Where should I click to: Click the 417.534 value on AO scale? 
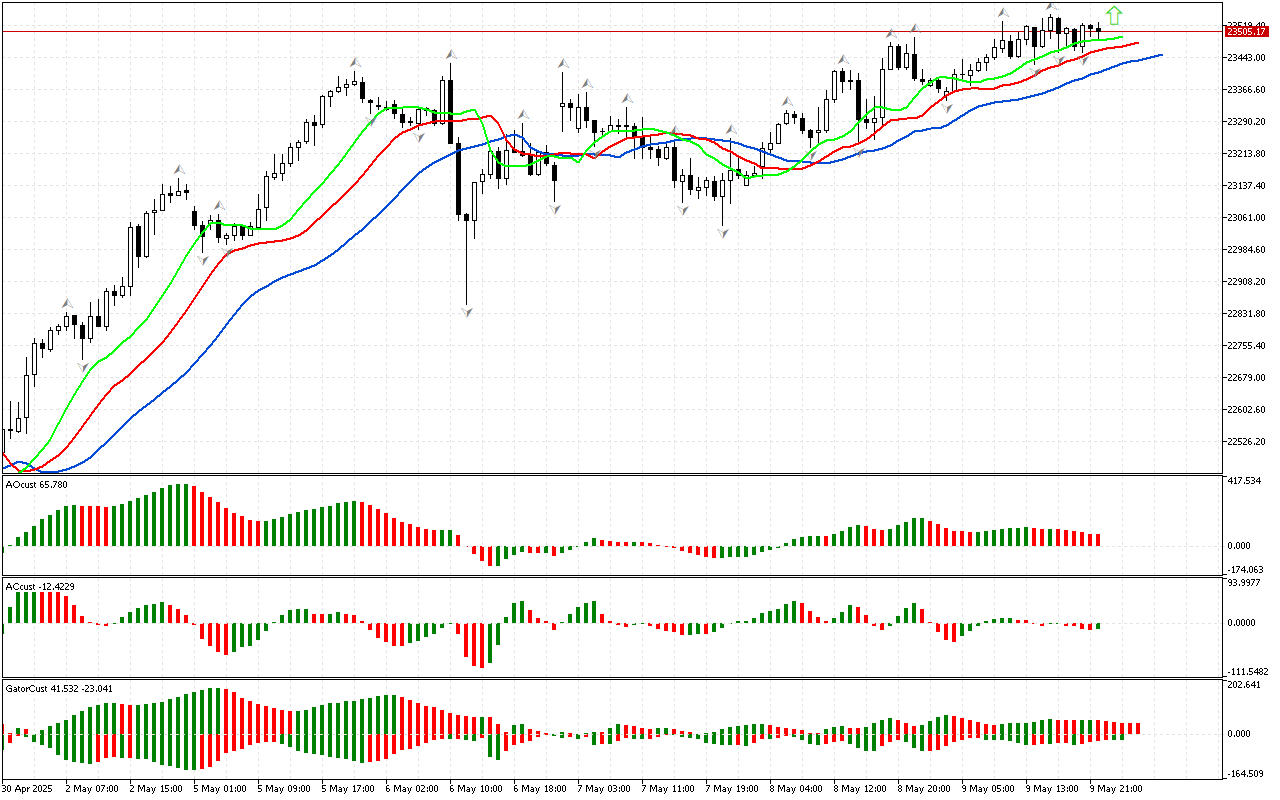(x=1246, y=481)
